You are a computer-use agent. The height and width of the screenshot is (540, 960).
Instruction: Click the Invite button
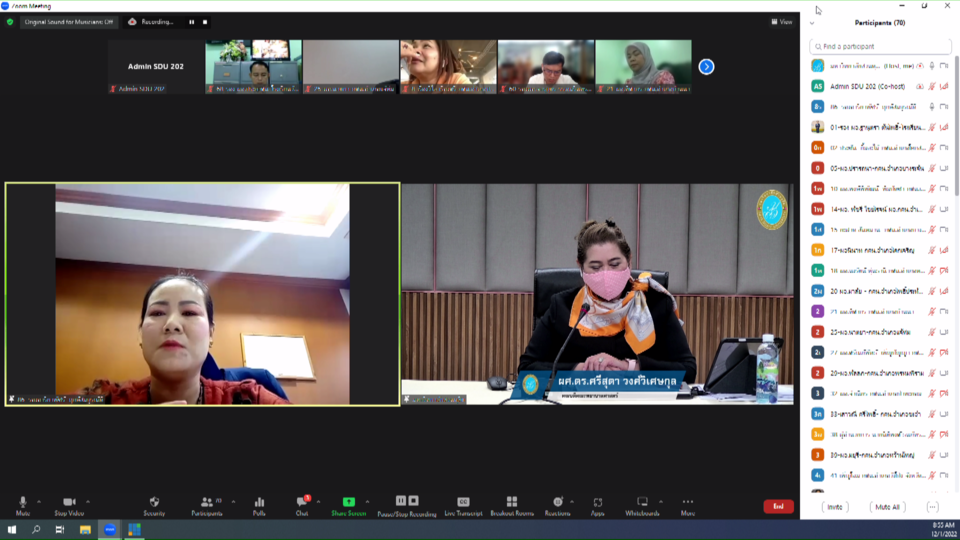click(x=834, y=507)
